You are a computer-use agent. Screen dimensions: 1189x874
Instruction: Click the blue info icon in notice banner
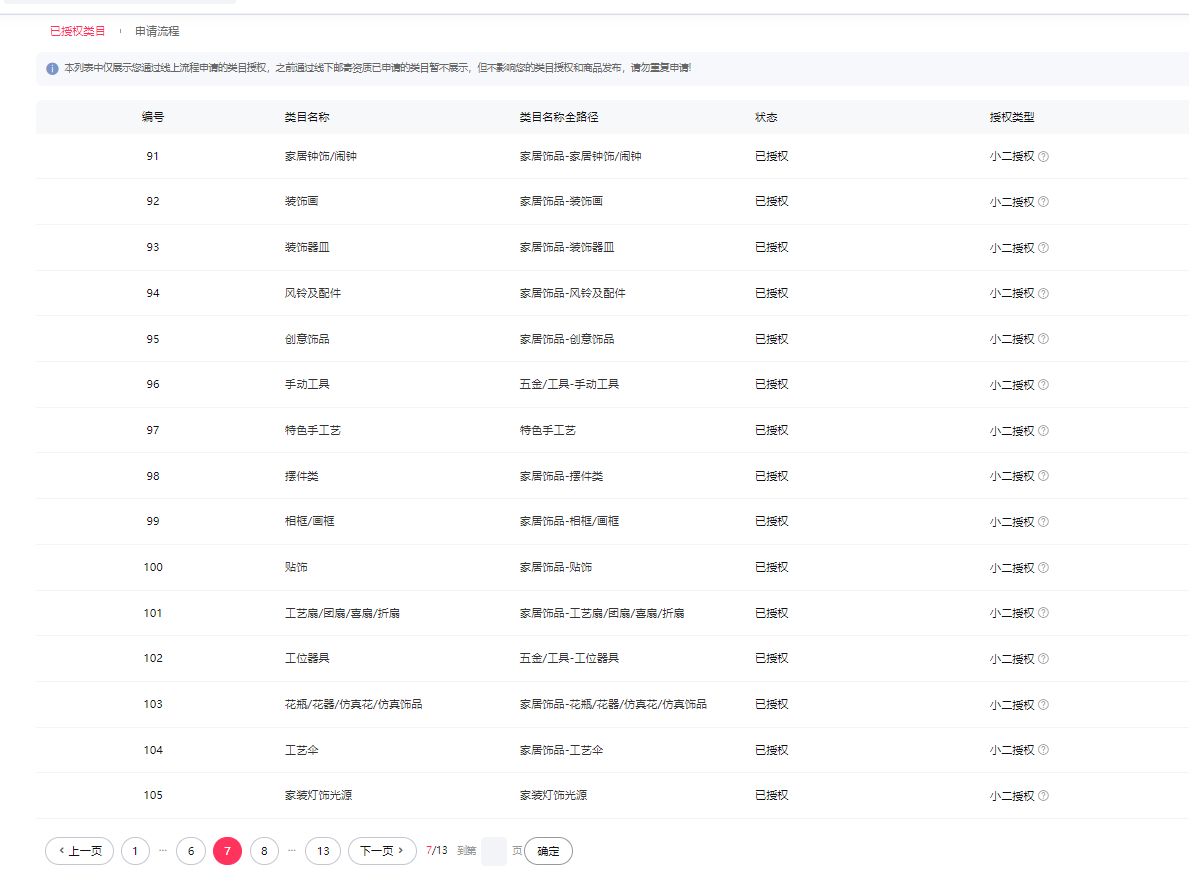[x=53, y=69]
